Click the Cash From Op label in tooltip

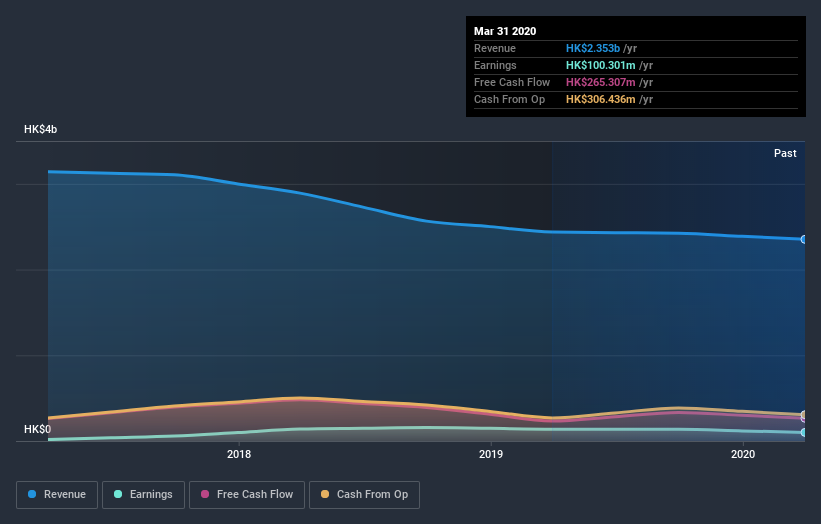point(509,99)
